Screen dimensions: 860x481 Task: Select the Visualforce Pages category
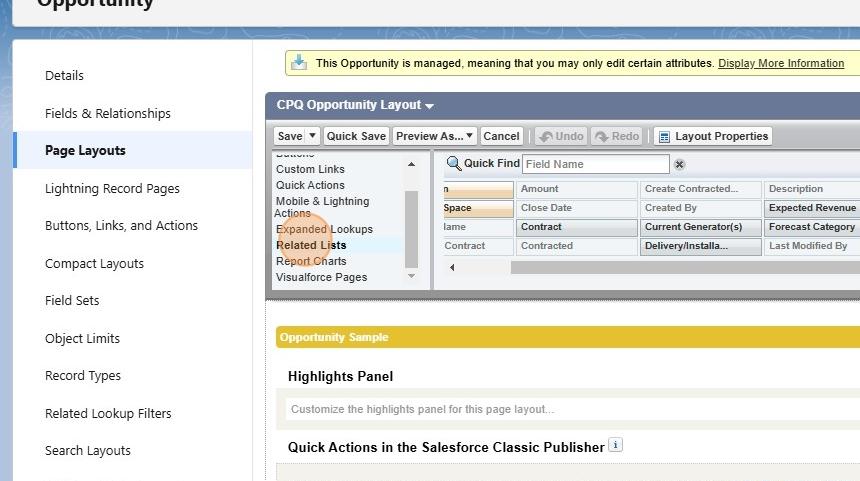[321, 277]
